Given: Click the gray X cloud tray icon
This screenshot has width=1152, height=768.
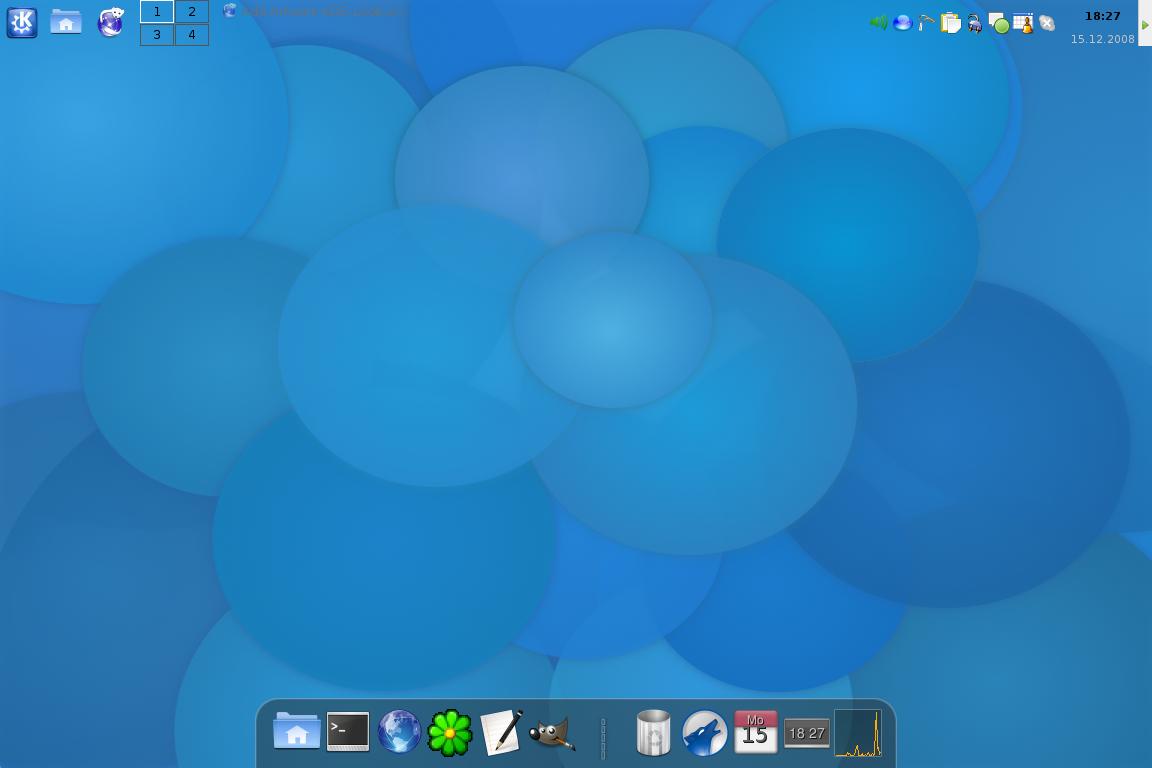Looking at the screenshot, I should point(1047,24).
